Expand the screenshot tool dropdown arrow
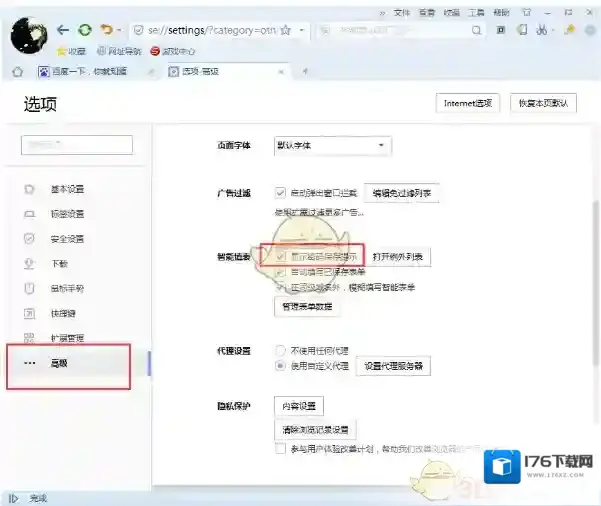This screenshot has height=506, width=601. click(553, 30)
